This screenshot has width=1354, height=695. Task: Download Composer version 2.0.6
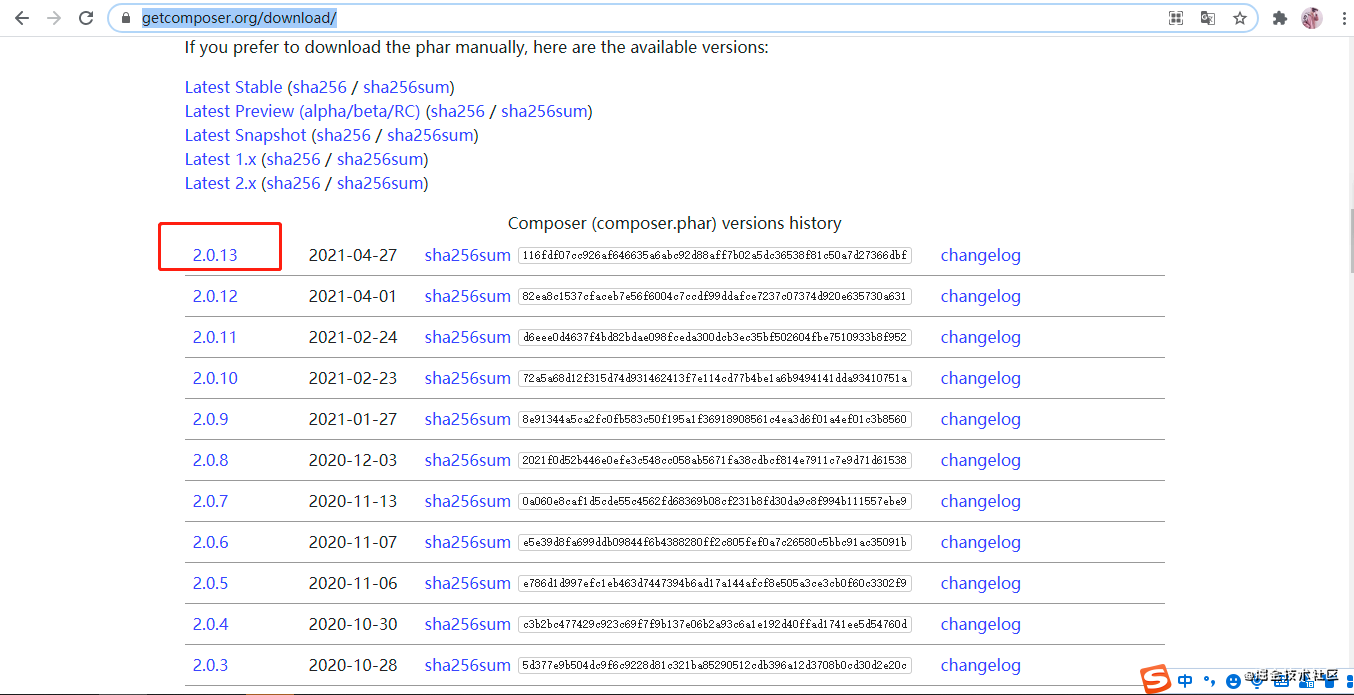(210, 542)
